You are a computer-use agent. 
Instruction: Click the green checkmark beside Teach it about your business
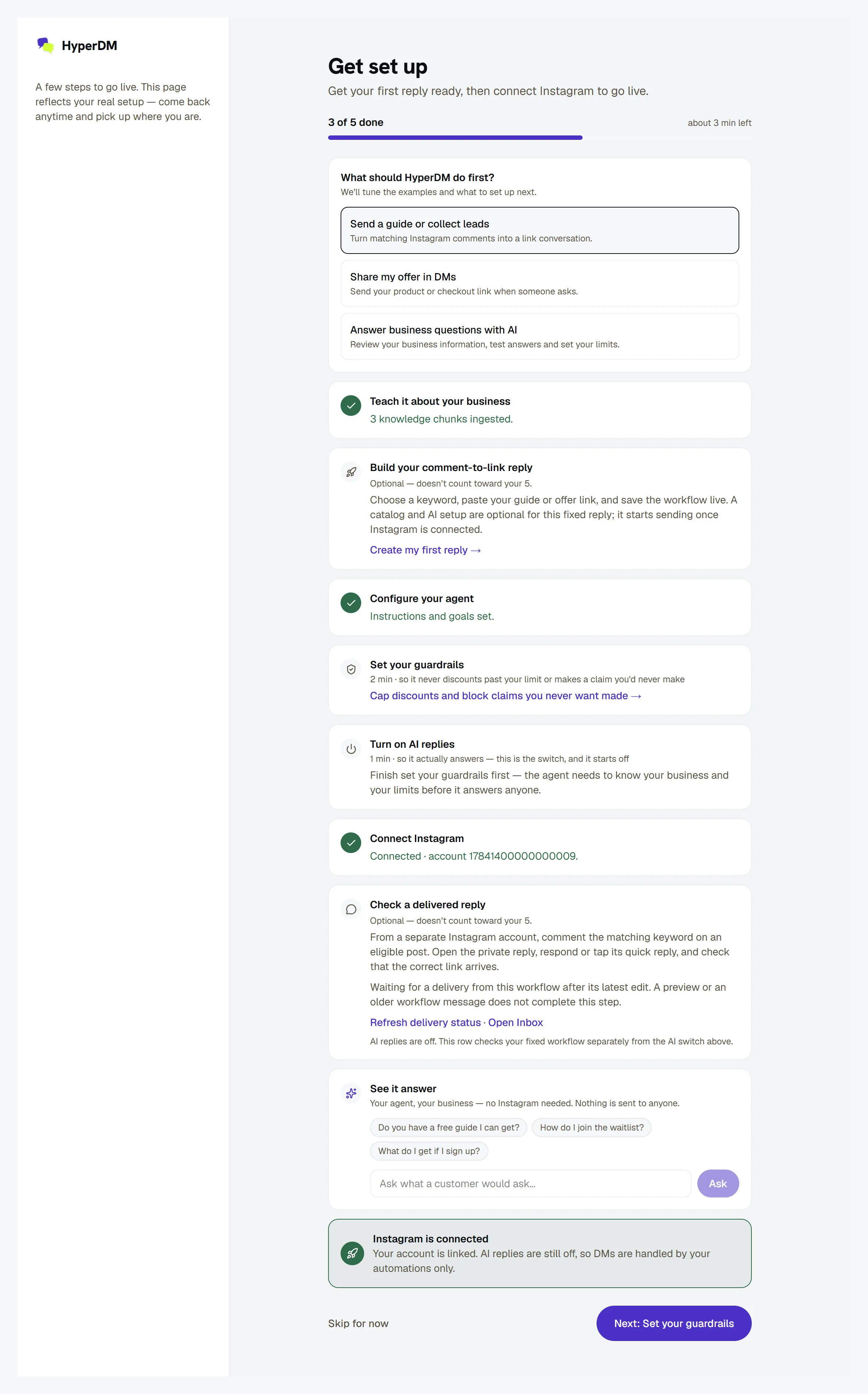tap(351, 406)
